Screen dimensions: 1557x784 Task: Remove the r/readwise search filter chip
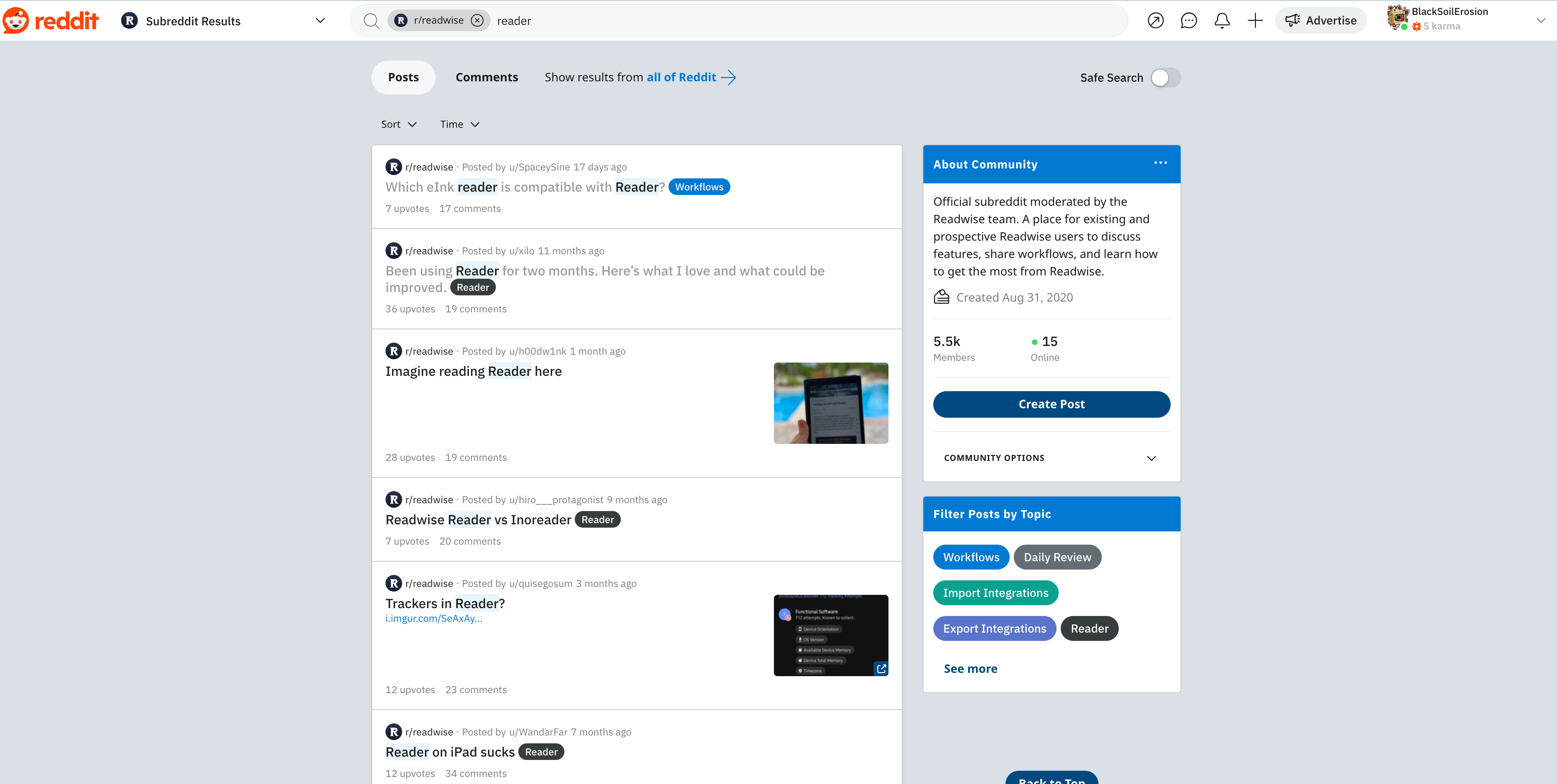tap(478, 21)
